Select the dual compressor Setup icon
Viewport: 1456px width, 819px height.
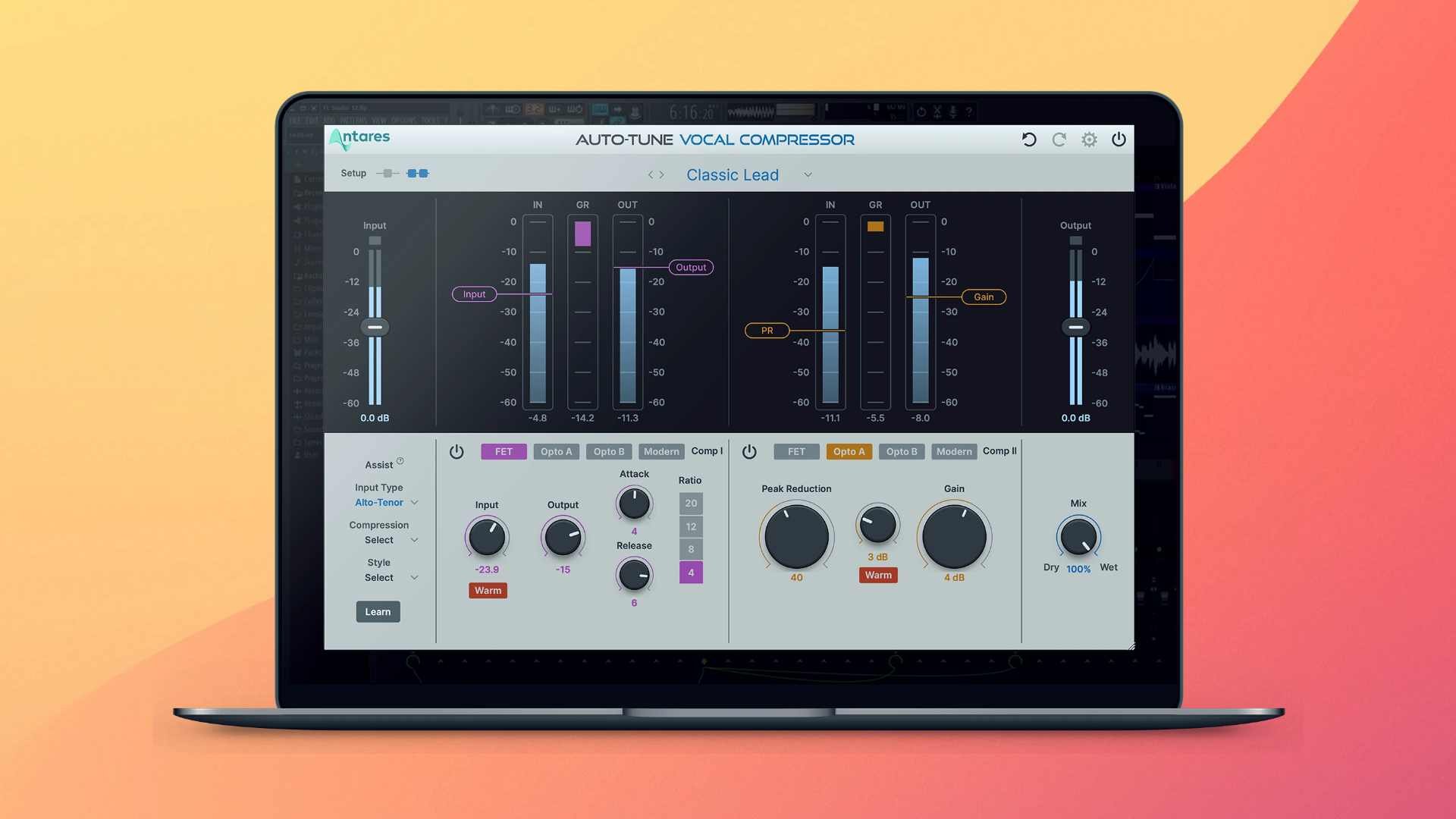click(x=416, y=173)
